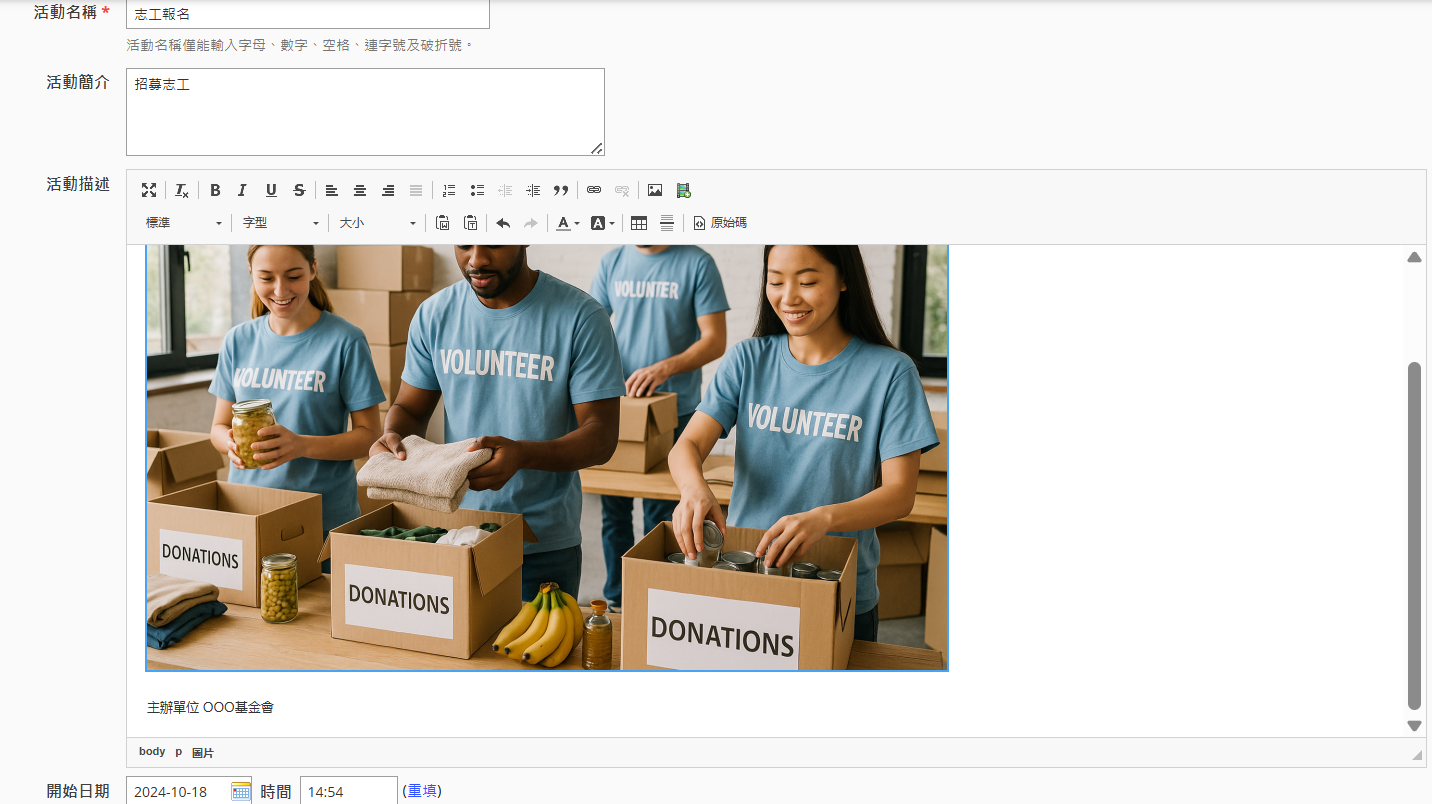This screenshot has height=804, width=1432.
Task: Select p in the element path
Action: [179, 752]
